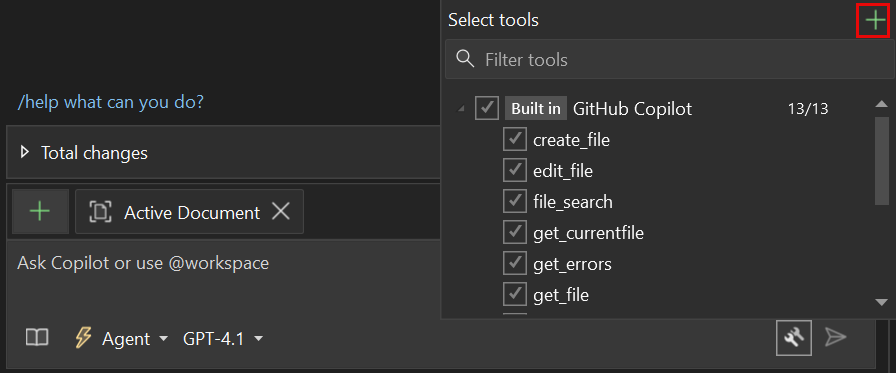Click the Active Document label
This screenshot has width=896, height=373.
point(192,212)
